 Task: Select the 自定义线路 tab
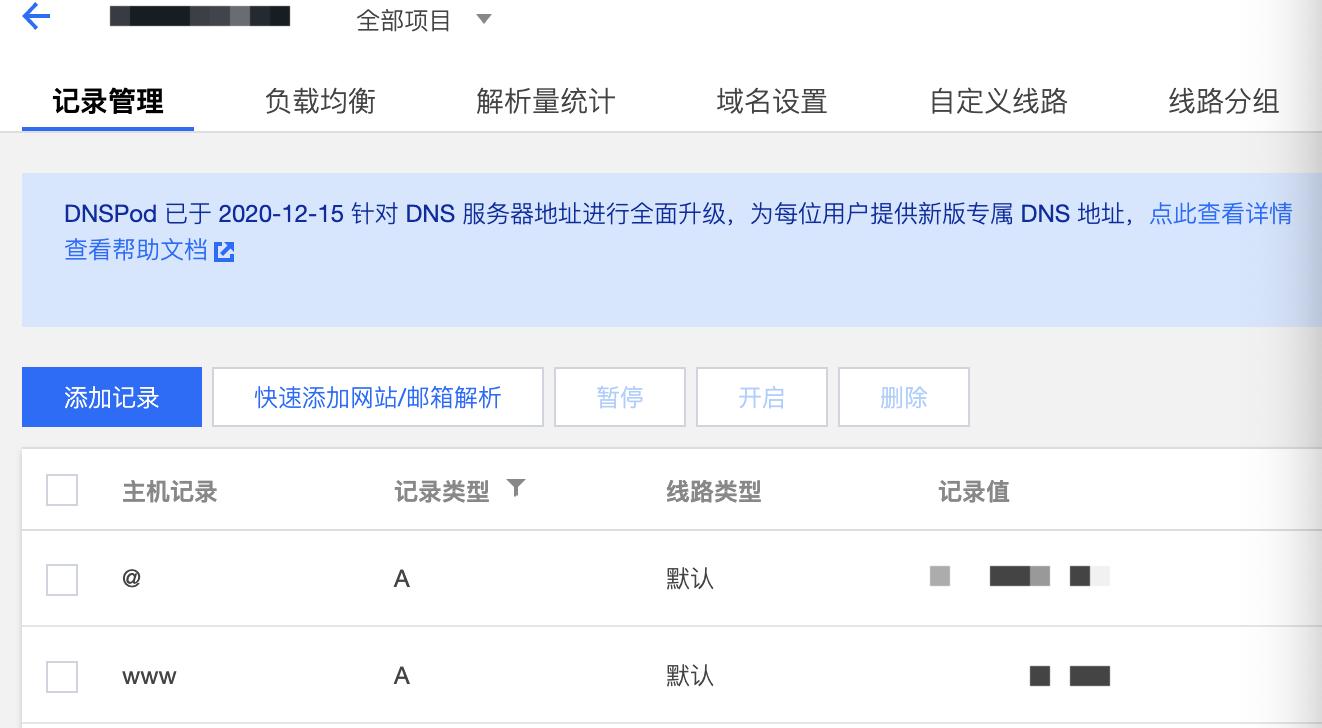[x=998, y=101]
